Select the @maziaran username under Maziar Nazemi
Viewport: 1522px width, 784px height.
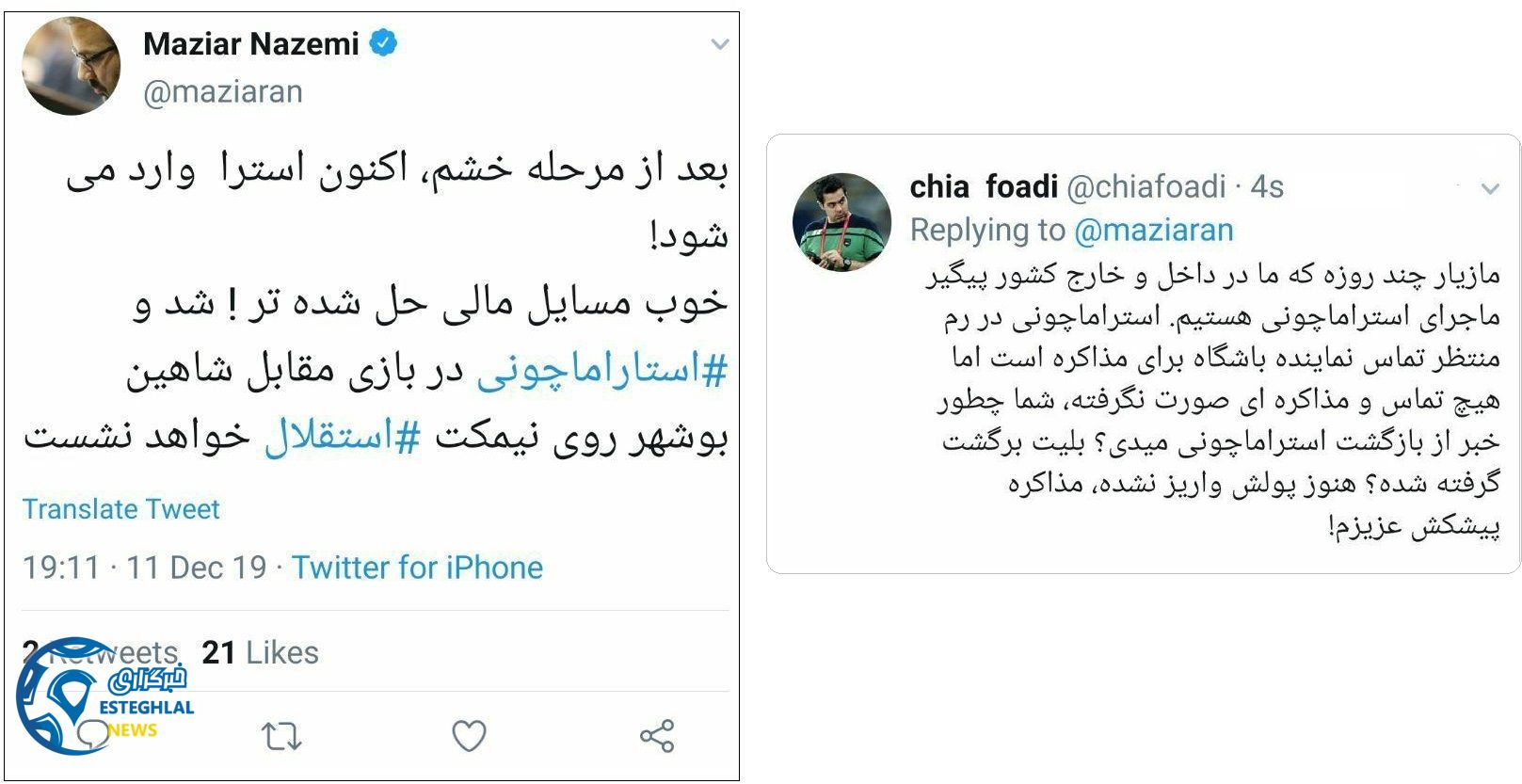223,91
